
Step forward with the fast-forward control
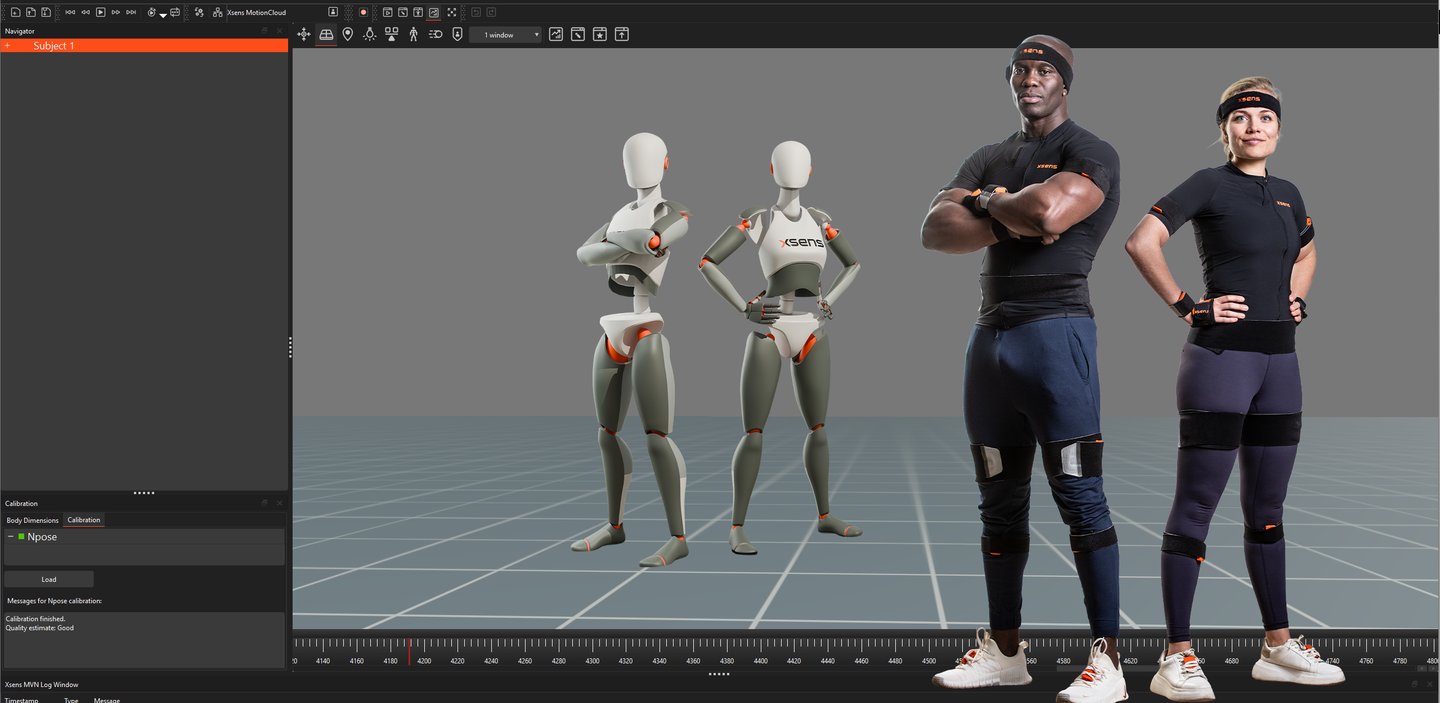point(116,12)
